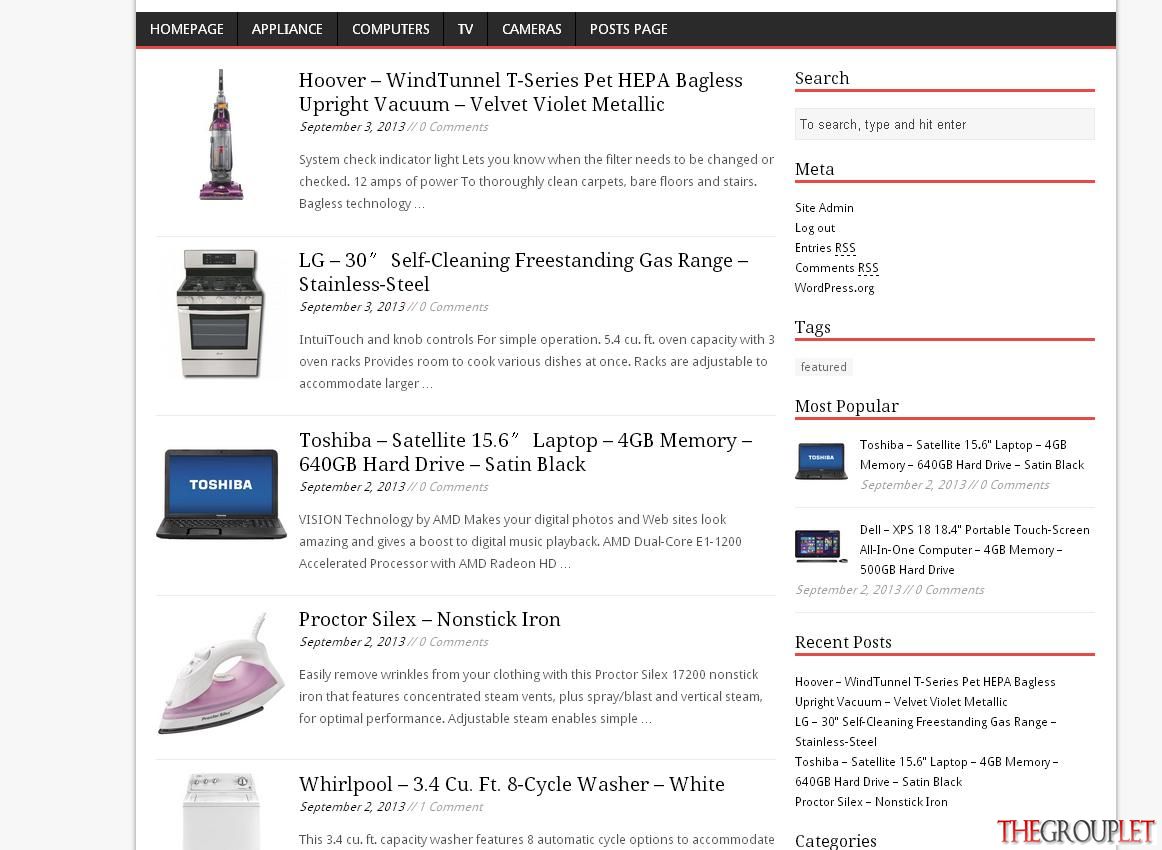Image resolution: width=1162 pixels, height=850 pixels.
Task: Click the Categories sidebar heading
Action: tap(835, 840)
